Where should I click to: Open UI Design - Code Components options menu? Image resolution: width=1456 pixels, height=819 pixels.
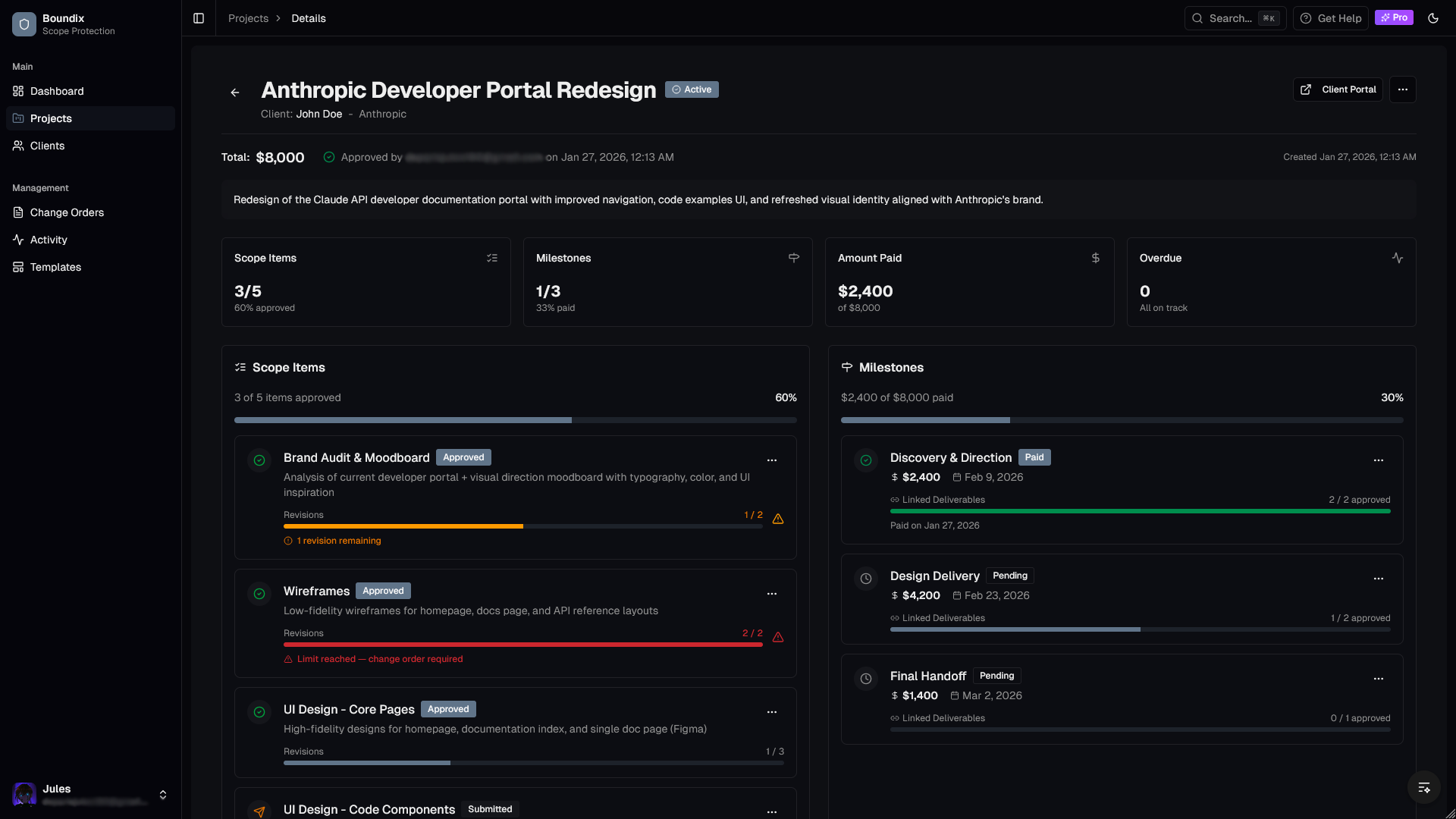pyautogui.click(x=772, y=811)
